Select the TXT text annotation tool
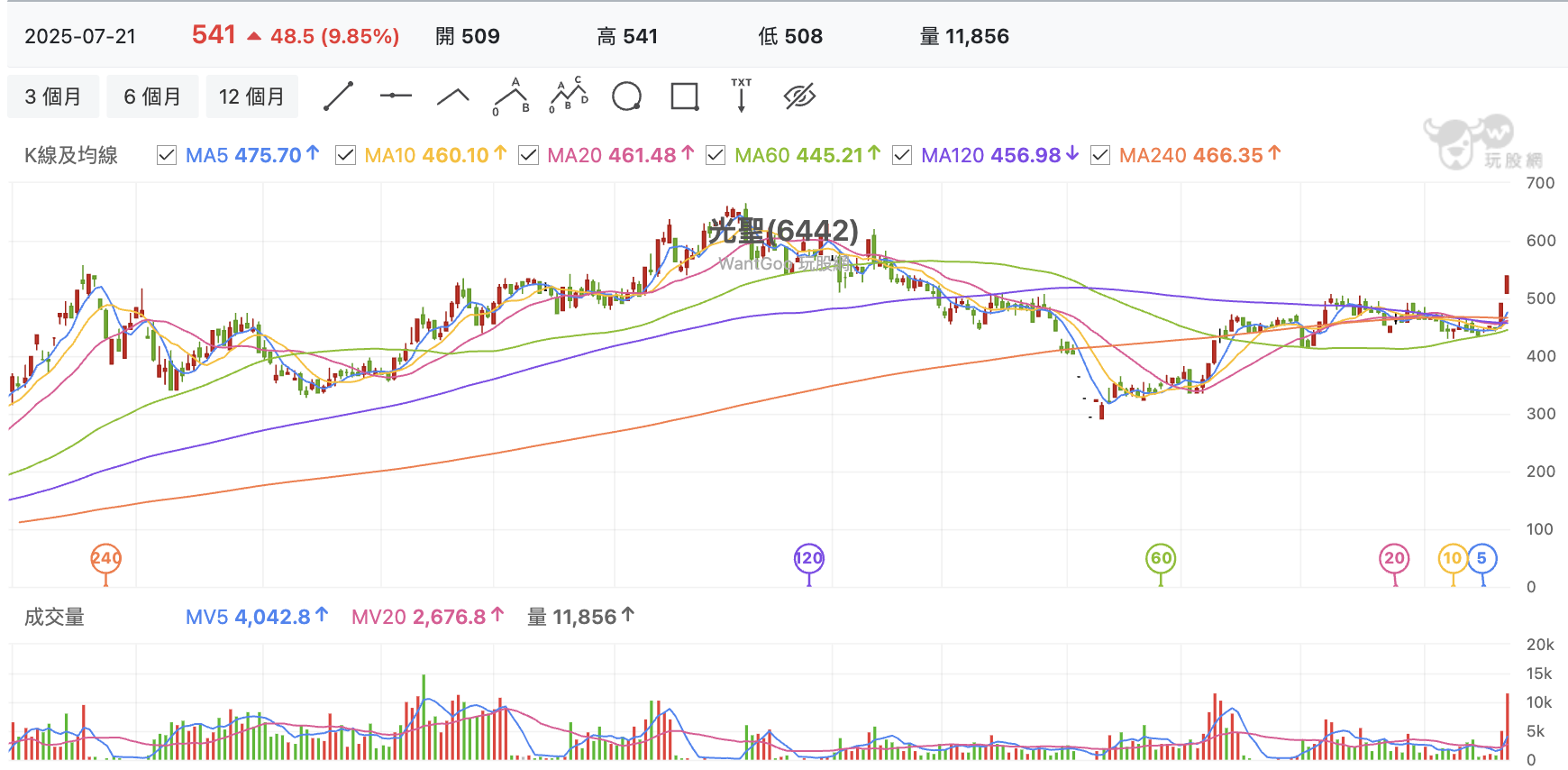 (742, 95)
